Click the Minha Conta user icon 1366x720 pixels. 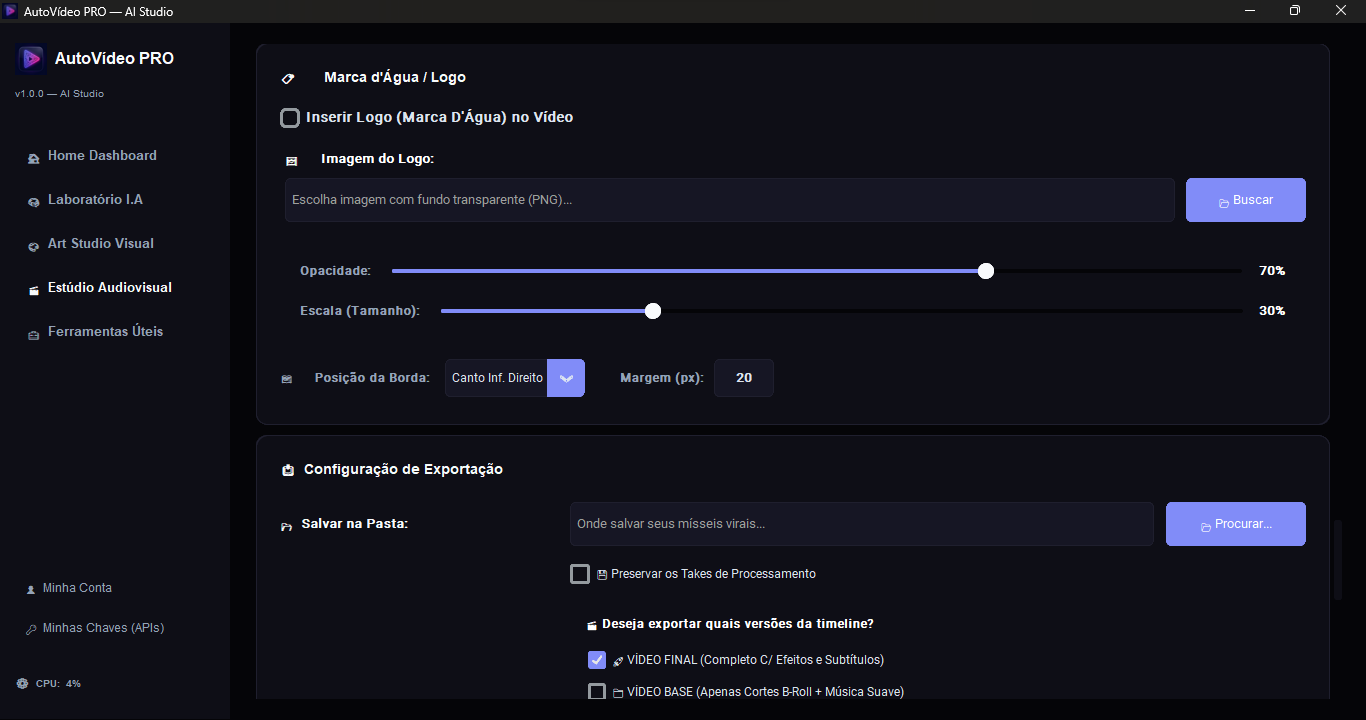coord(31,589)
